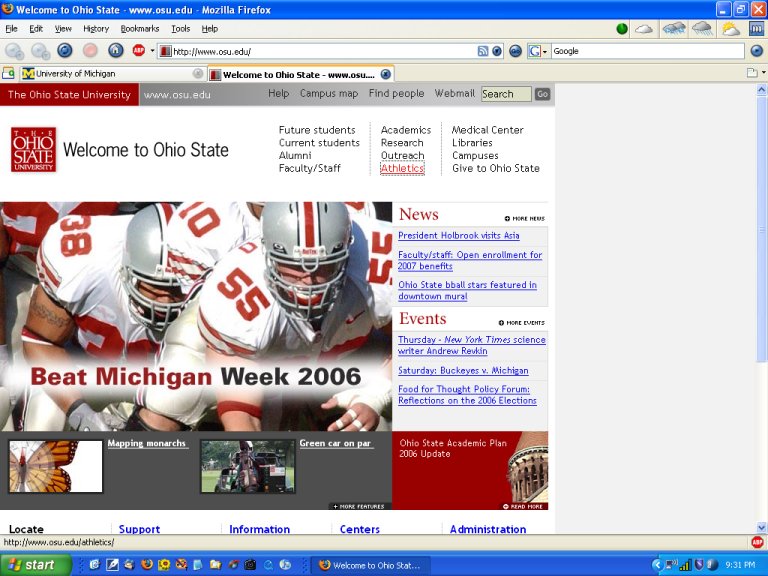768x576 pixels.
Task: Open the Adblock Plus dropdown arrow
Action: pos(152,51)
